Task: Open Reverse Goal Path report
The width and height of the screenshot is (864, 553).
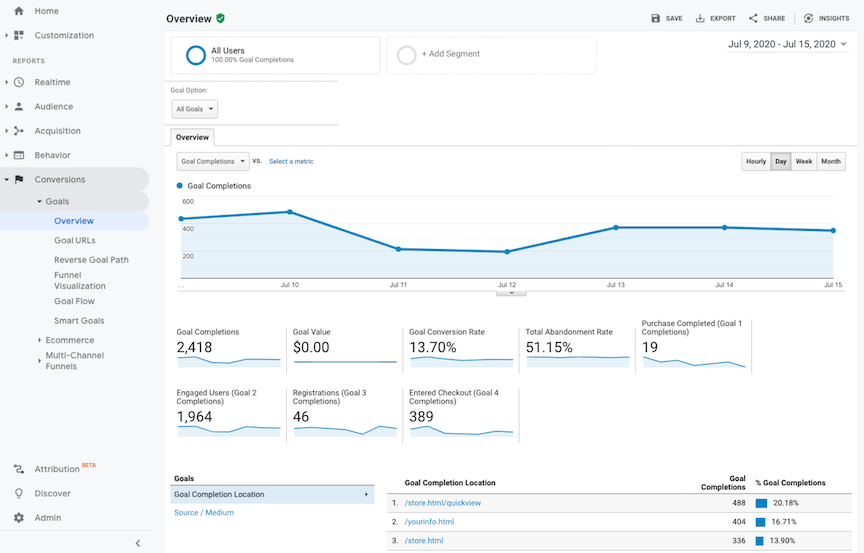Action: tap(91, 259)
